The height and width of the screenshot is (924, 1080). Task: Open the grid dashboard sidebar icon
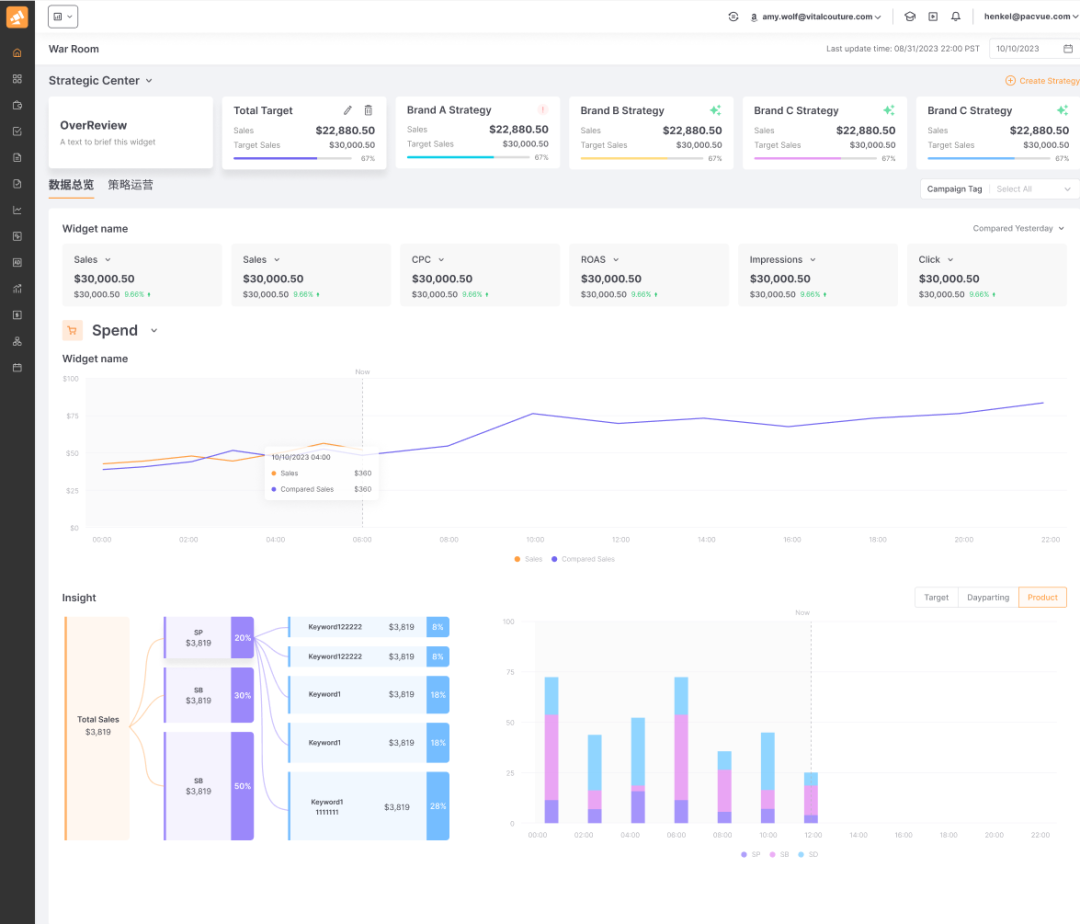point(17,79)
